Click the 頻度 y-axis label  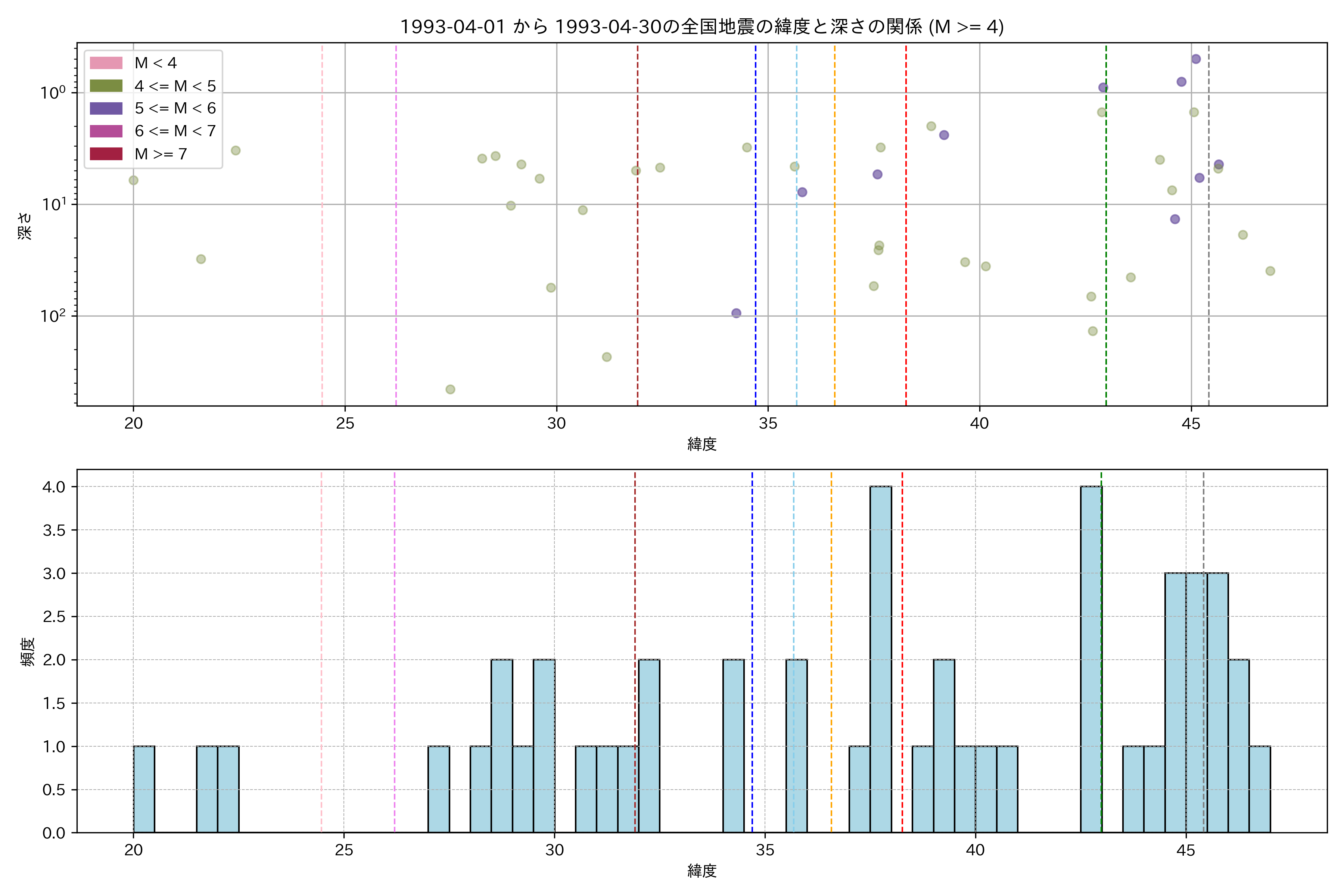[27, 651]
